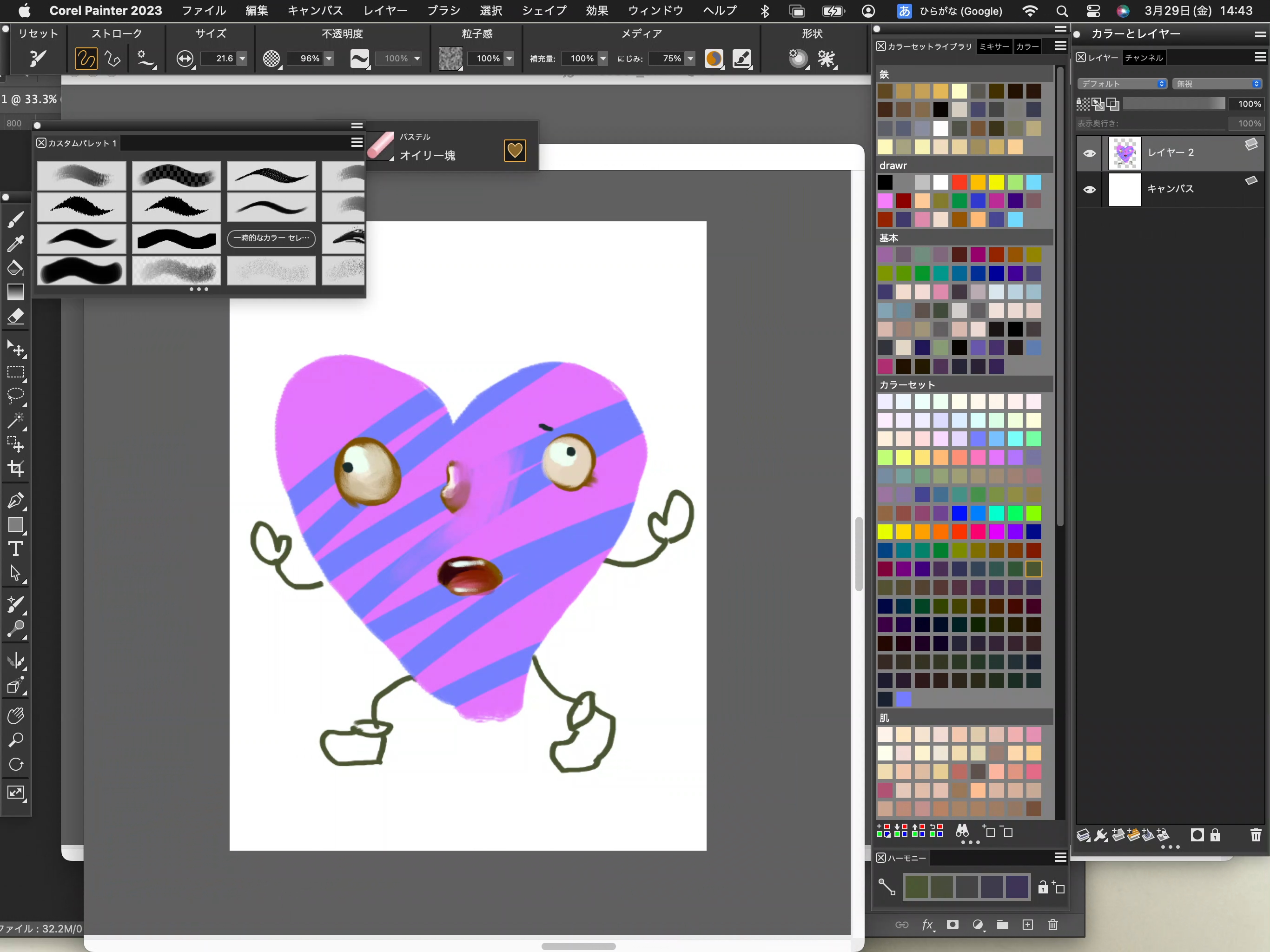Open the size 21.6 dropdown arrow
The width and height of the screenshot is (1270, 952).
coord(242,59)
